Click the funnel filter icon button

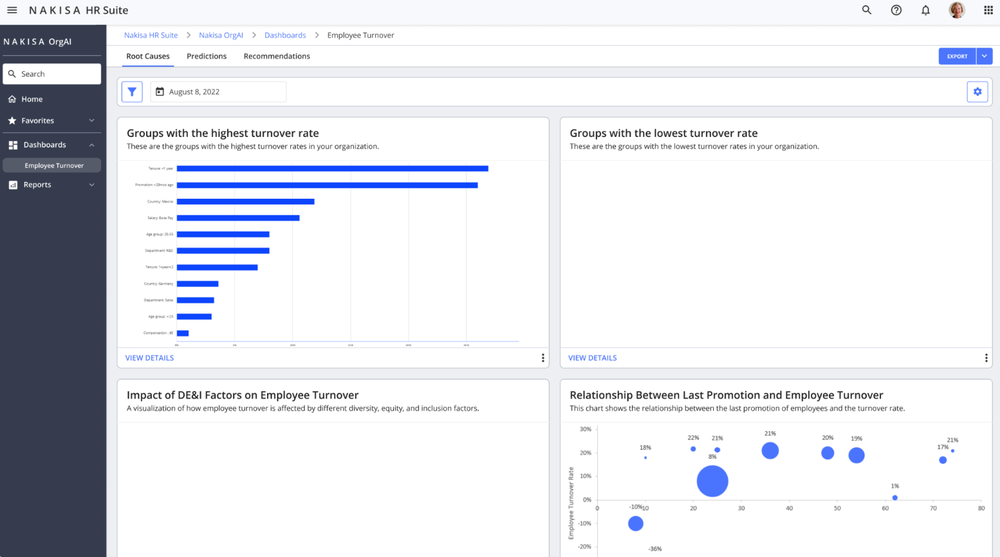pos(132,92)
